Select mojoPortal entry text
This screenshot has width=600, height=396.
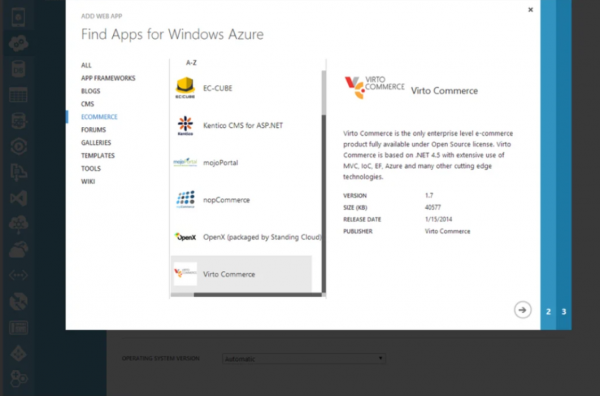[x=220, y=163]
